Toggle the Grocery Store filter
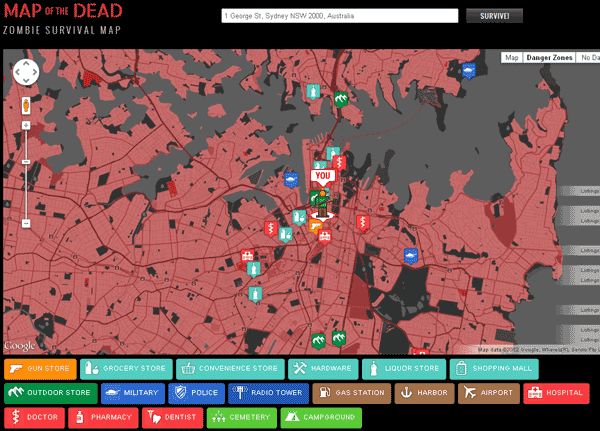 click(x=126, y=369)
